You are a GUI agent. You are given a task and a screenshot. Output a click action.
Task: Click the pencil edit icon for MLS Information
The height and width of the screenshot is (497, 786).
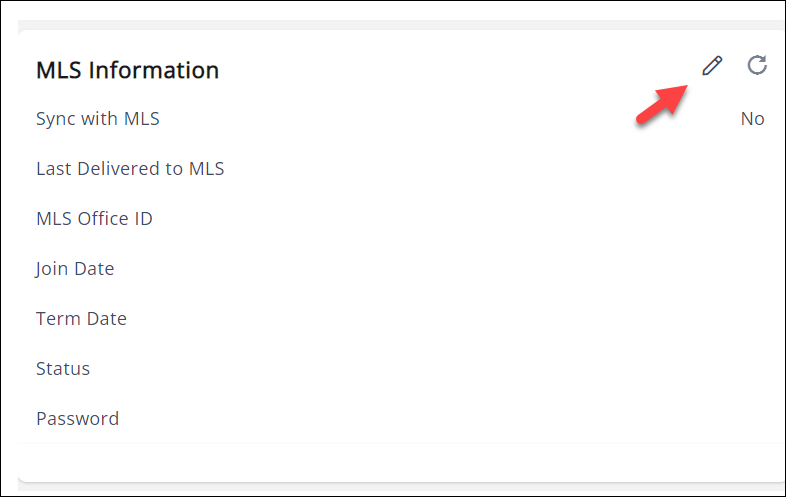point(712,66)
